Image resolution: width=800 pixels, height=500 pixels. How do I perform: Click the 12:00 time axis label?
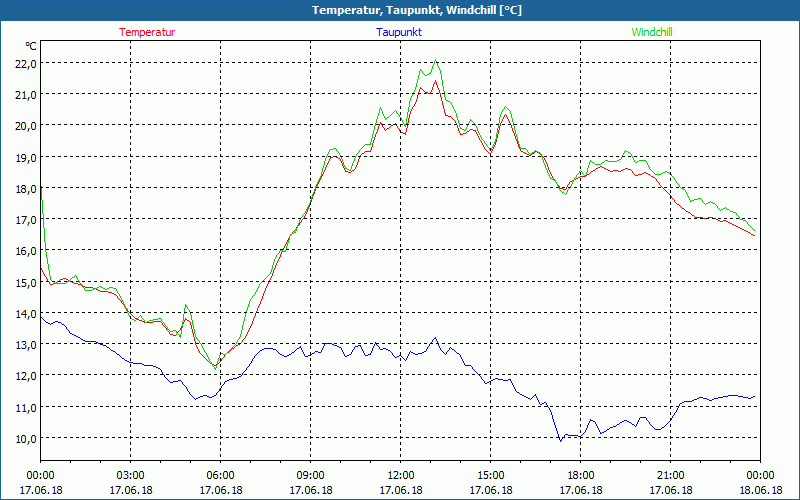401,476
